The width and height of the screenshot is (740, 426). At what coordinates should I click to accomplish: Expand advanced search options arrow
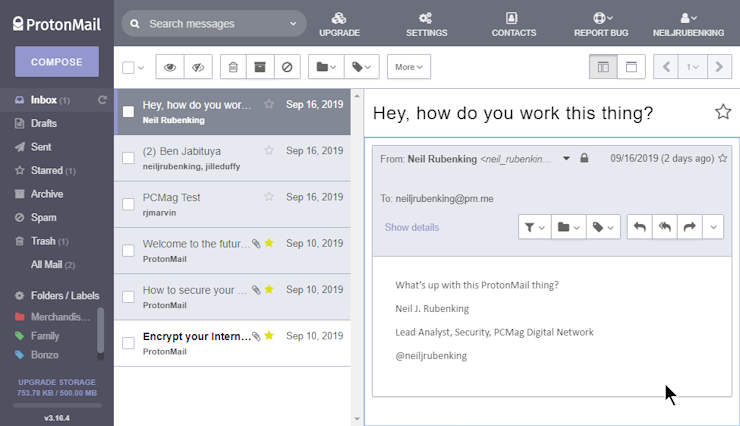(x=293, y=24)
